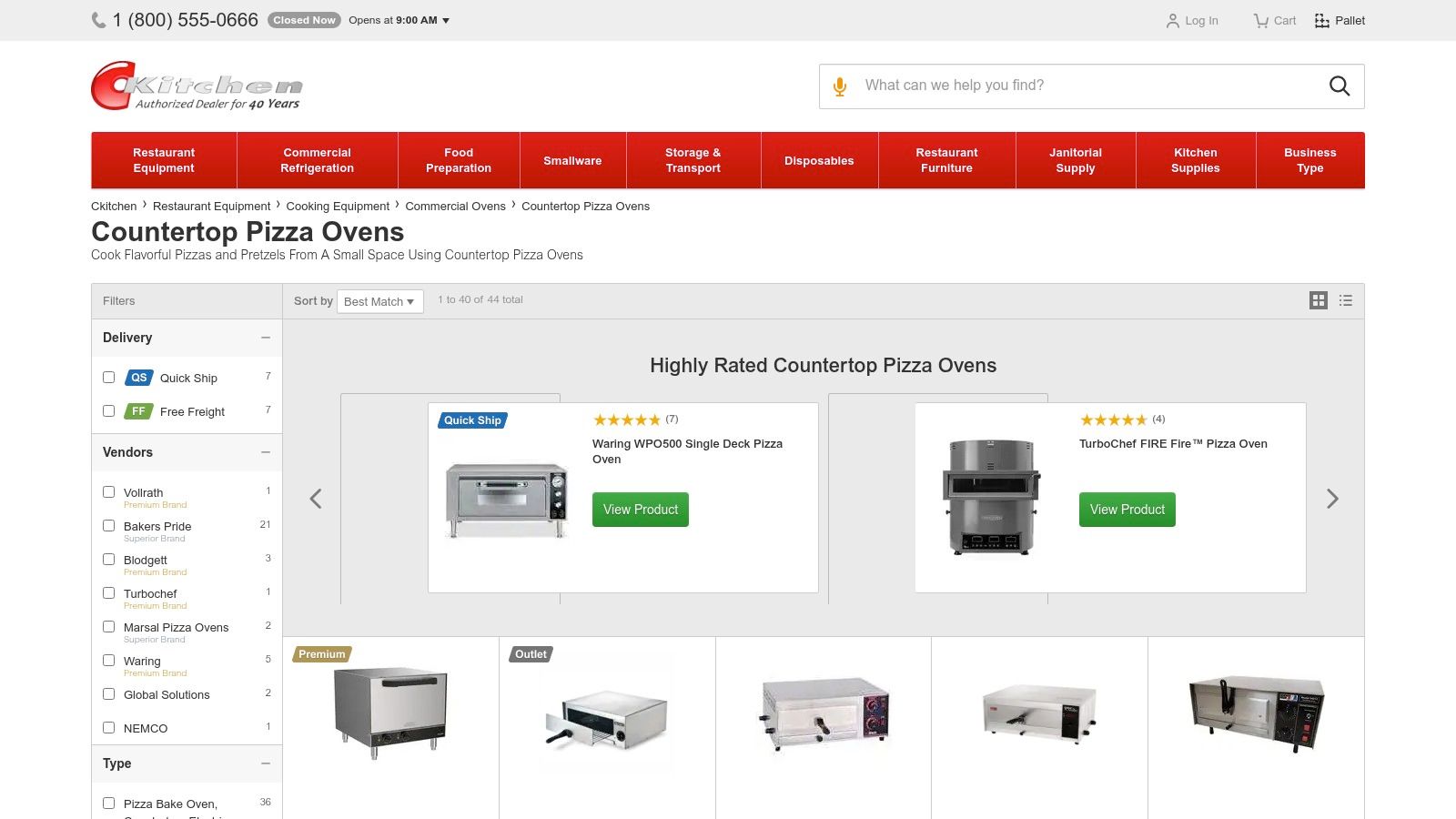1456x819 pixels.
Task: Open the Disposables menu
Action: pos(819,160)
